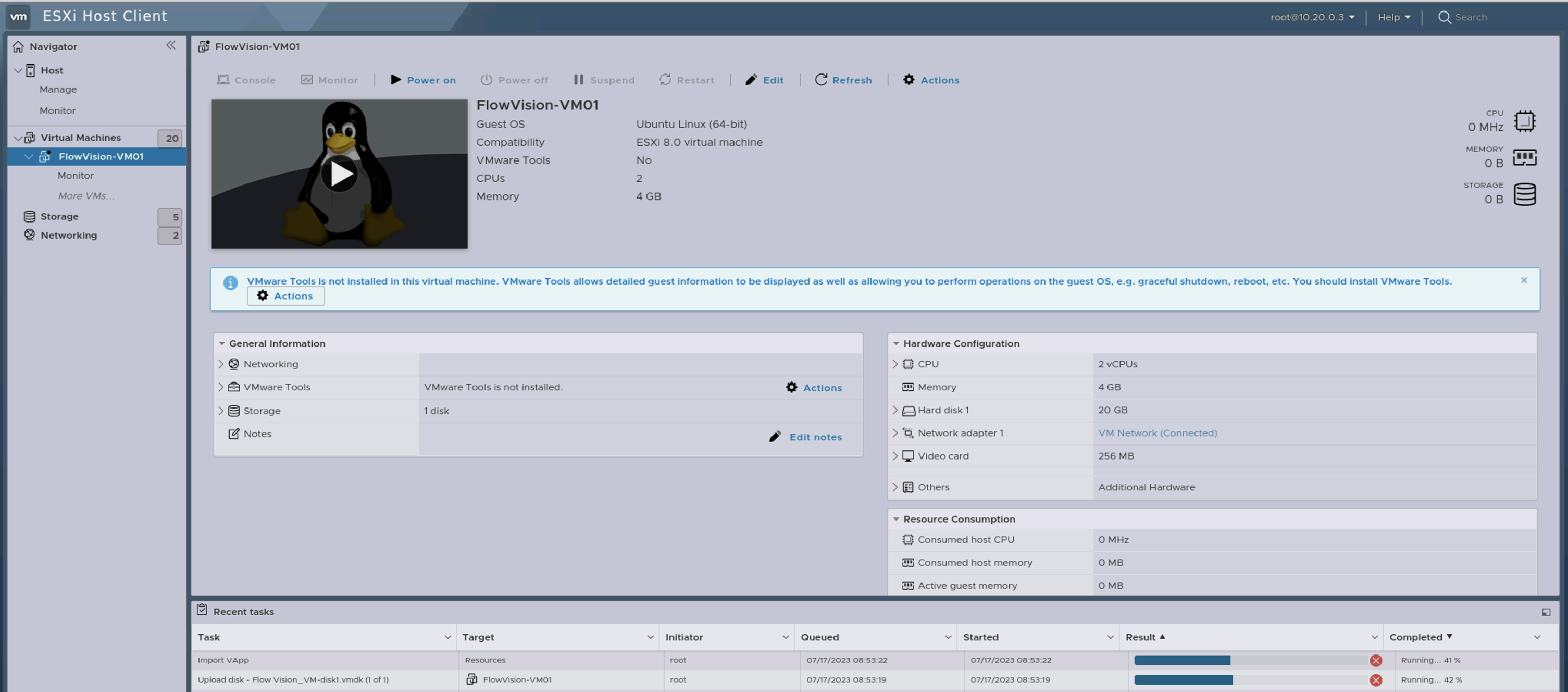
Task: Cancel the Upload disk task
Action: pos(1376,680)
